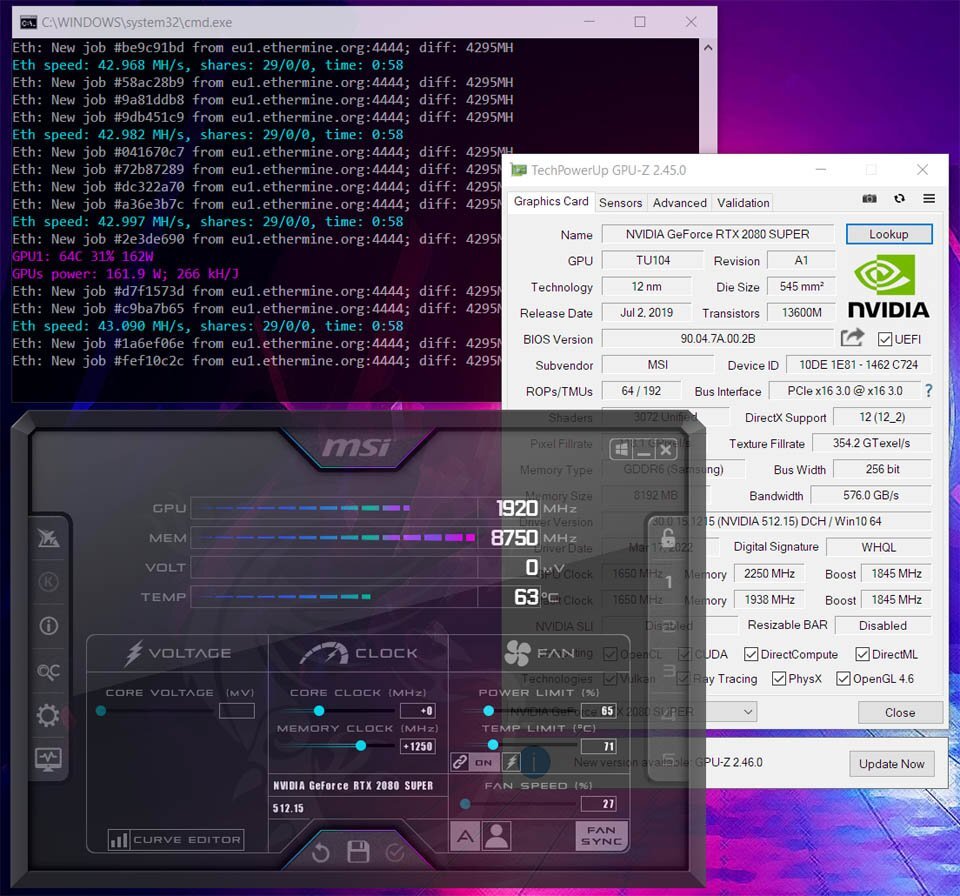Click the profile lock icon in Afterburner
This screenshot has height=896, width=960.
pos(668,538)
